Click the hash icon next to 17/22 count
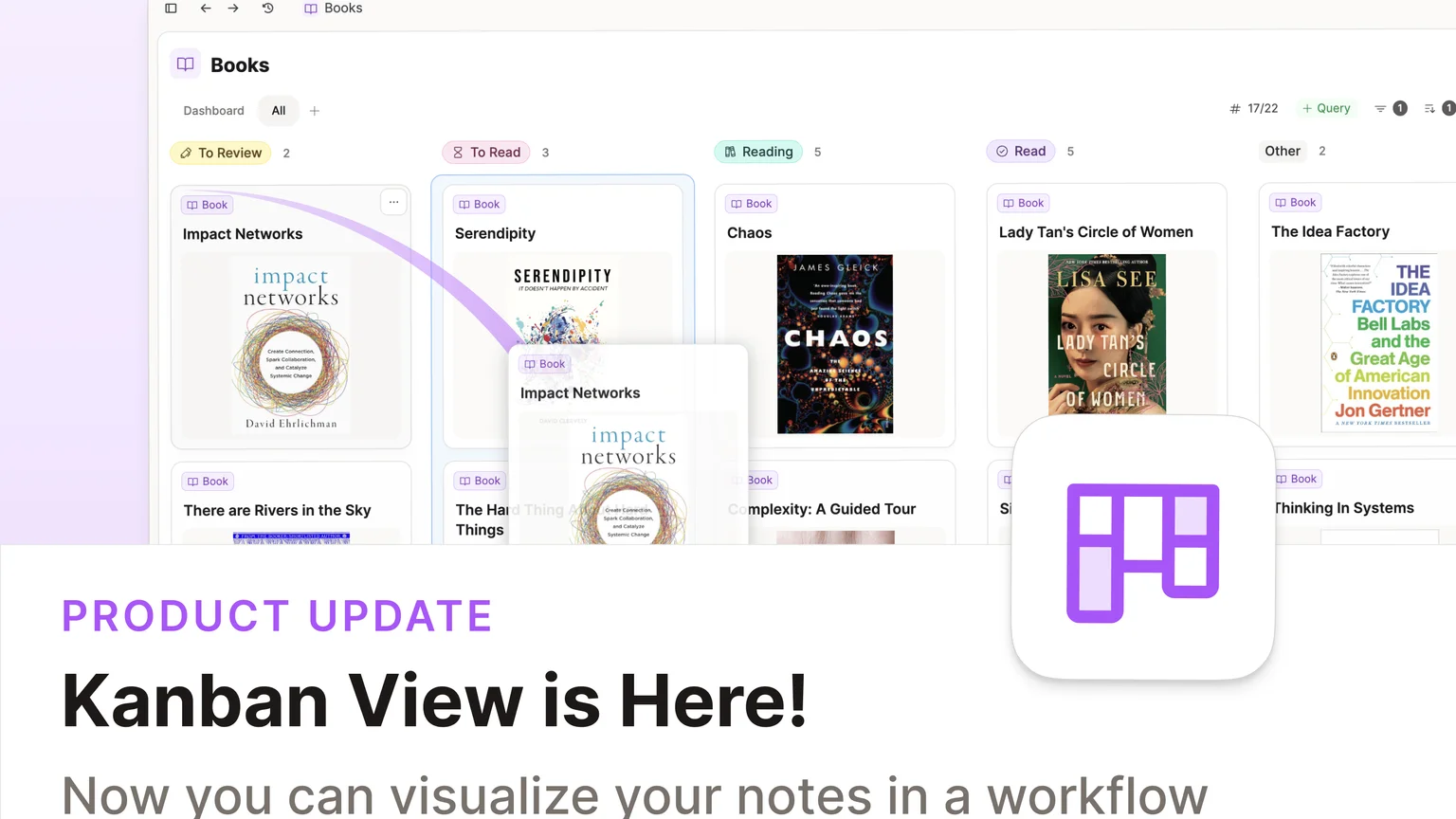1456x819 pixels. point(1234,108)
